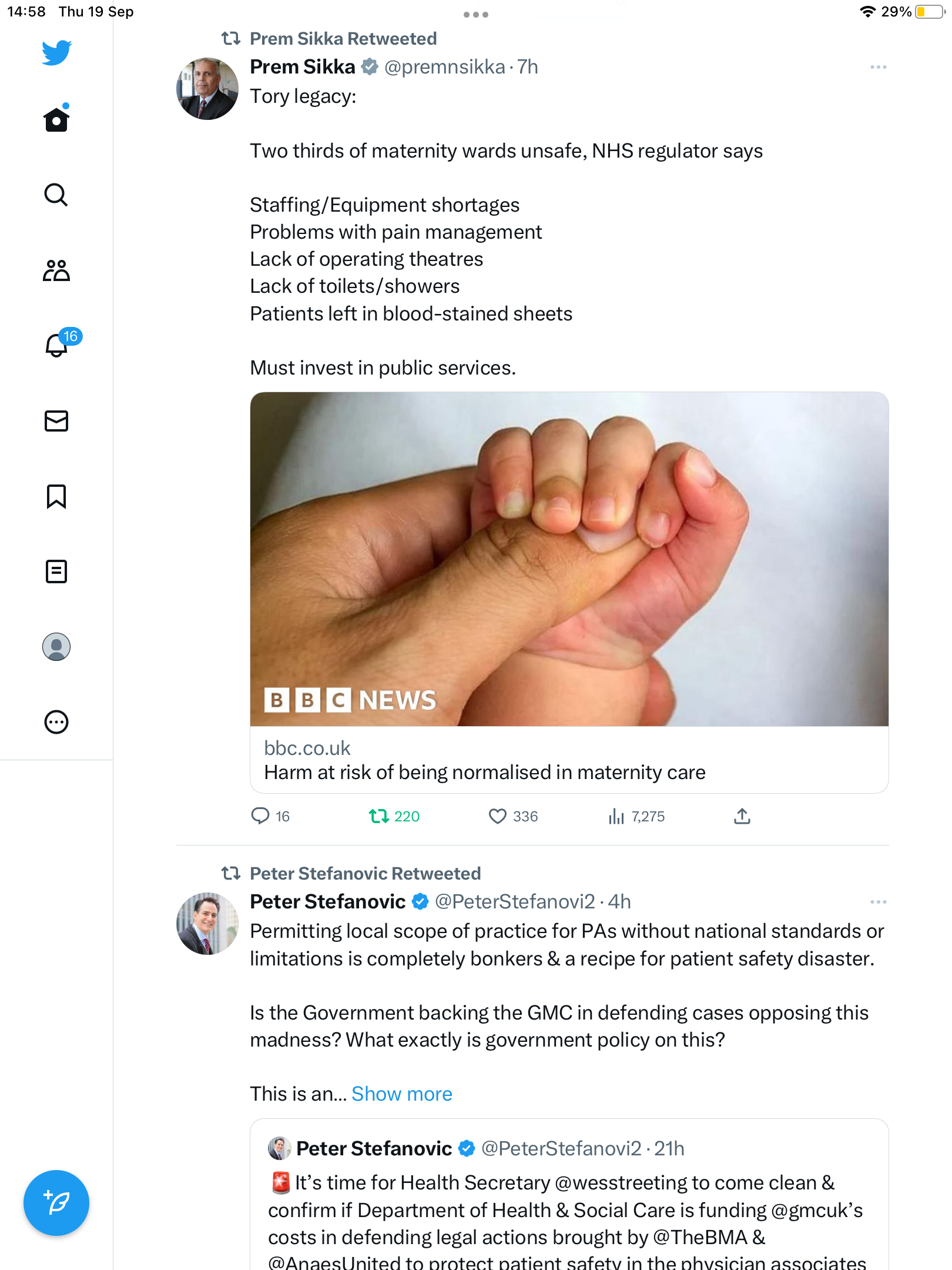Open the Profile icon in sidebar

56,647
